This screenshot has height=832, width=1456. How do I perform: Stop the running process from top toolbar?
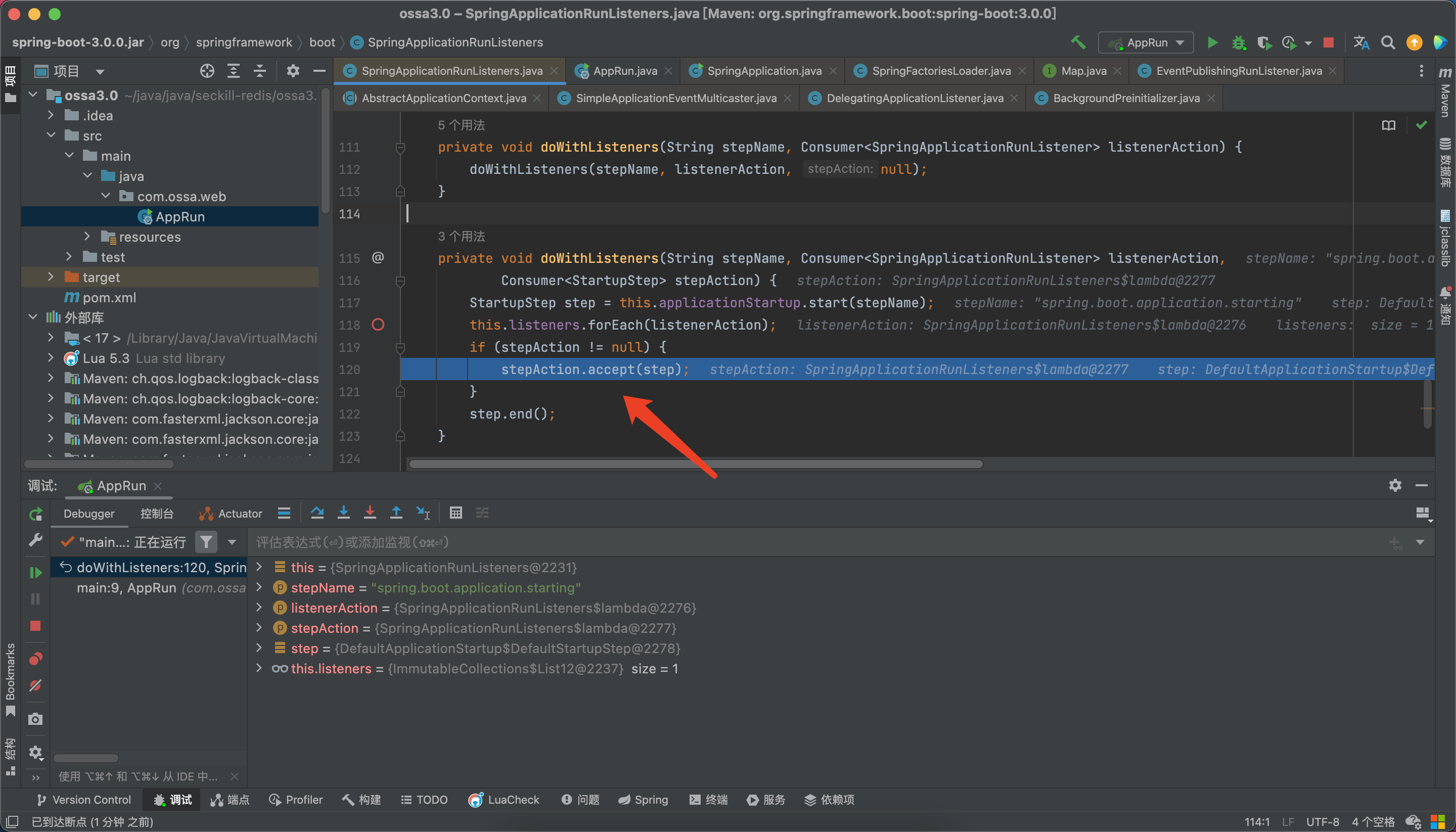tap(1329, 42)
